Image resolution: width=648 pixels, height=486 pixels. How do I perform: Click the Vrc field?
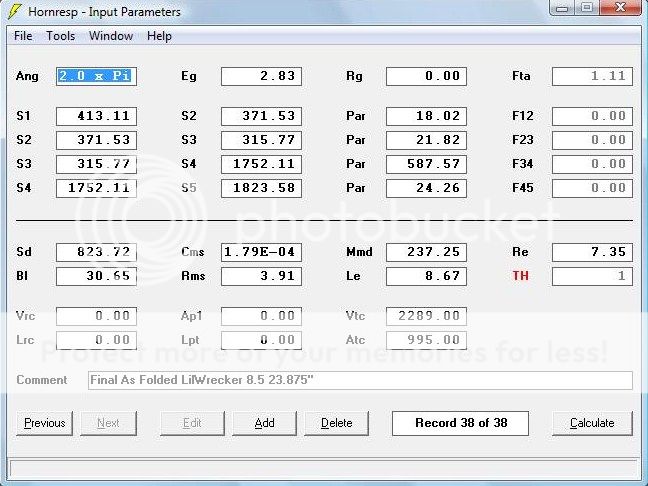[96, 316]
